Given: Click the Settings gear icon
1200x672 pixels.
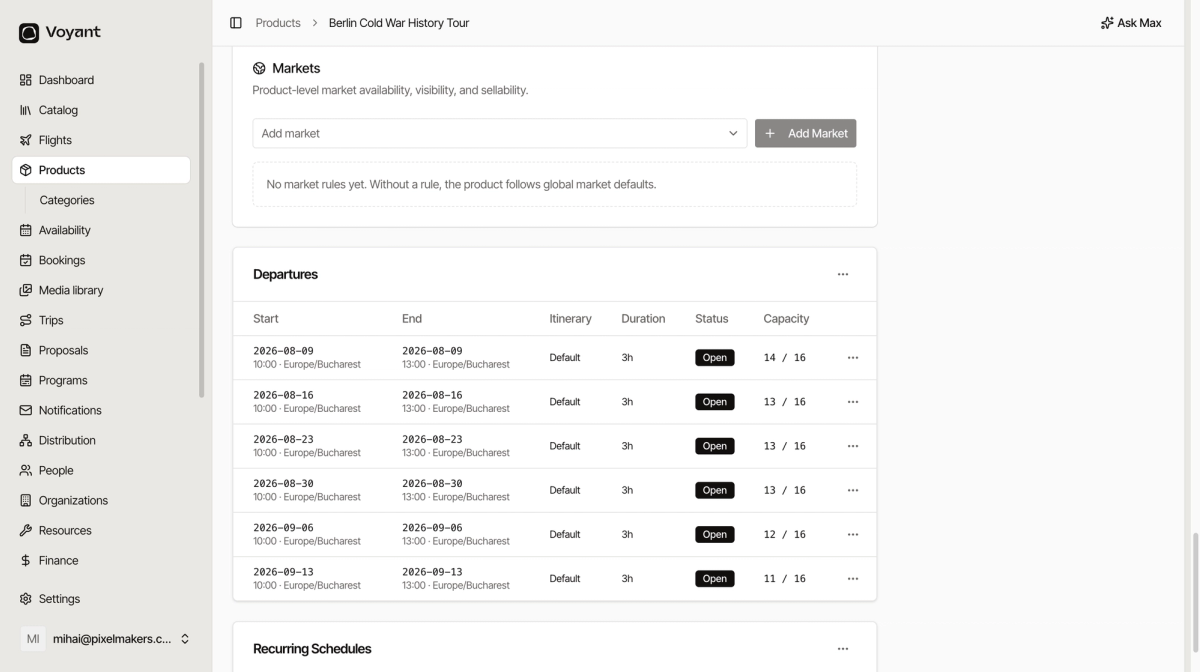Looking at the screenshot, I should tap(26, 599).
